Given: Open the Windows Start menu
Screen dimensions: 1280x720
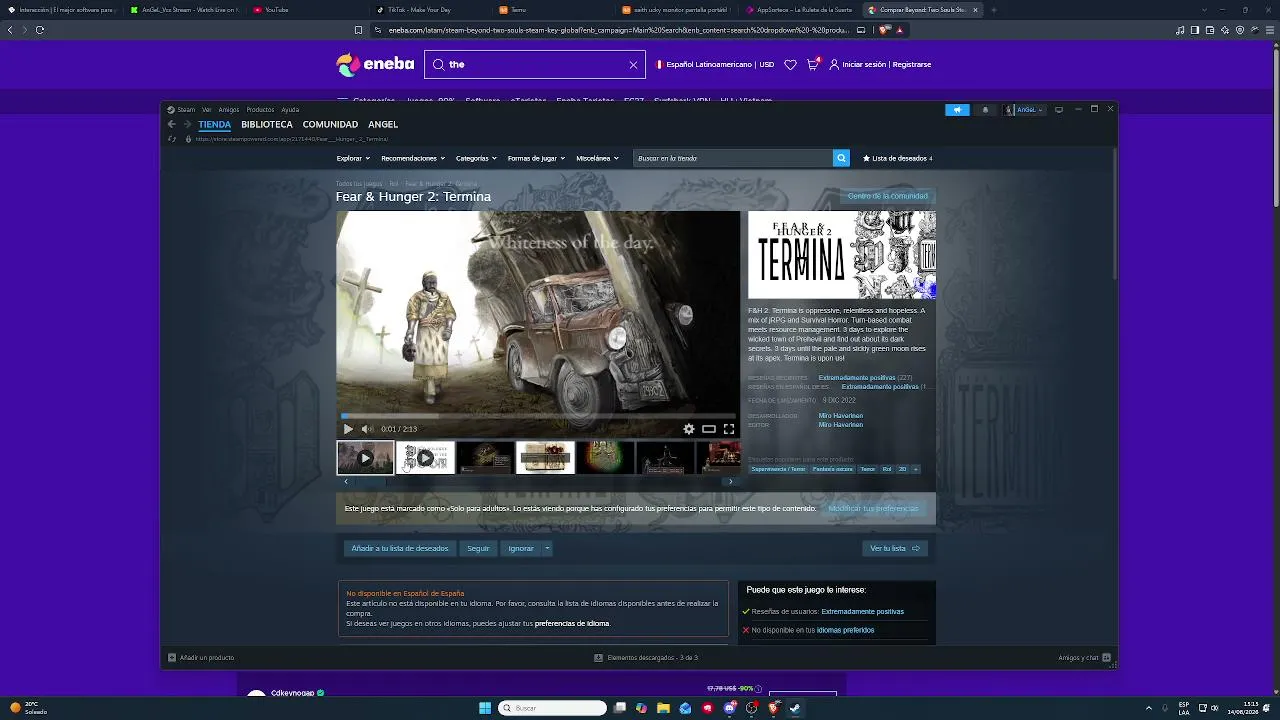Looking at the screenshot, I should pos(485,708).
